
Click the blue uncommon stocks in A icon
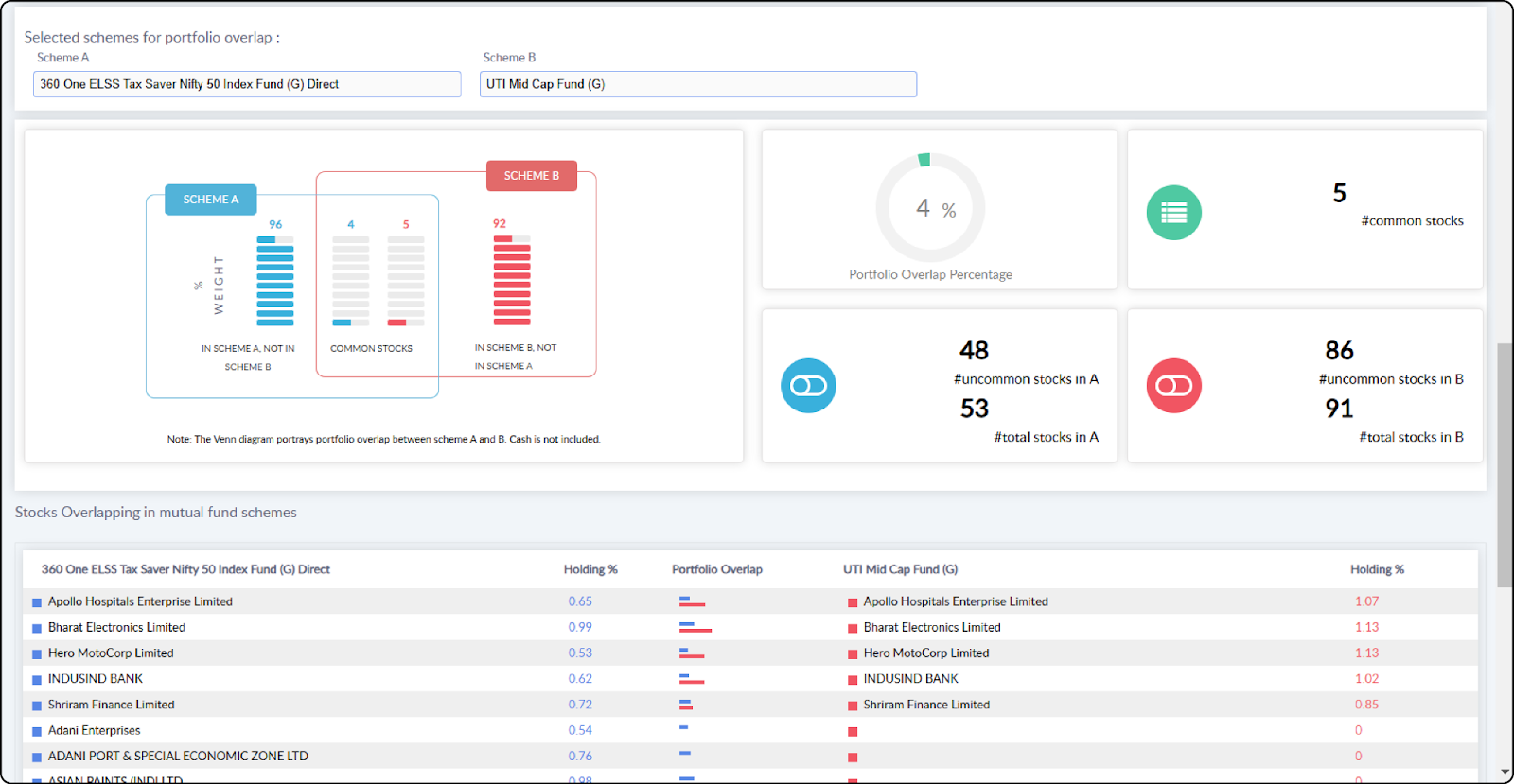coord(808,386)
